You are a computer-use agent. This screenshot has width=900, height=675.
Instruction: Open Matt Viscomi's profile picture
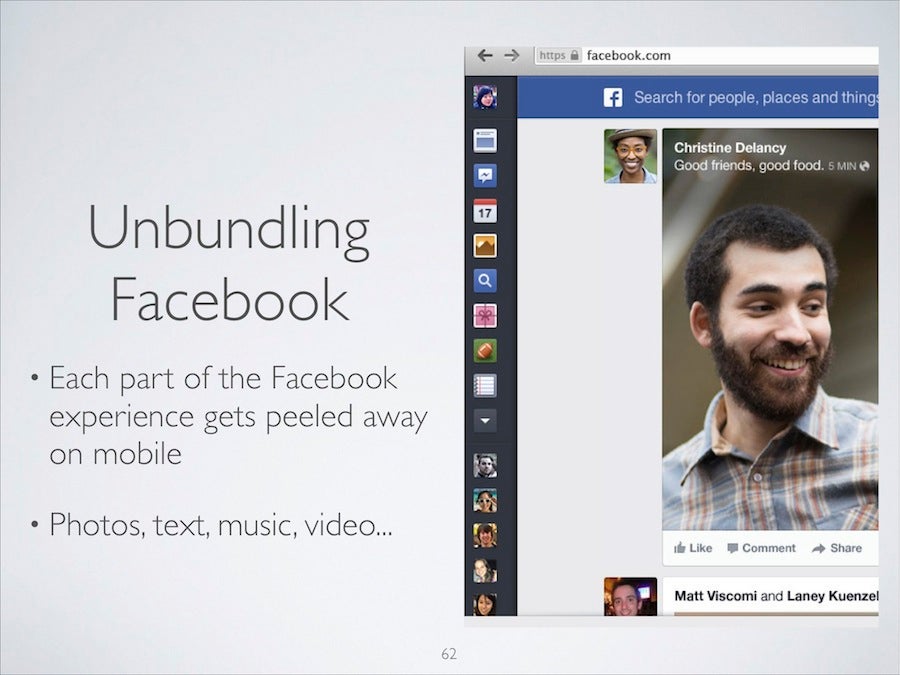[630, 597]
